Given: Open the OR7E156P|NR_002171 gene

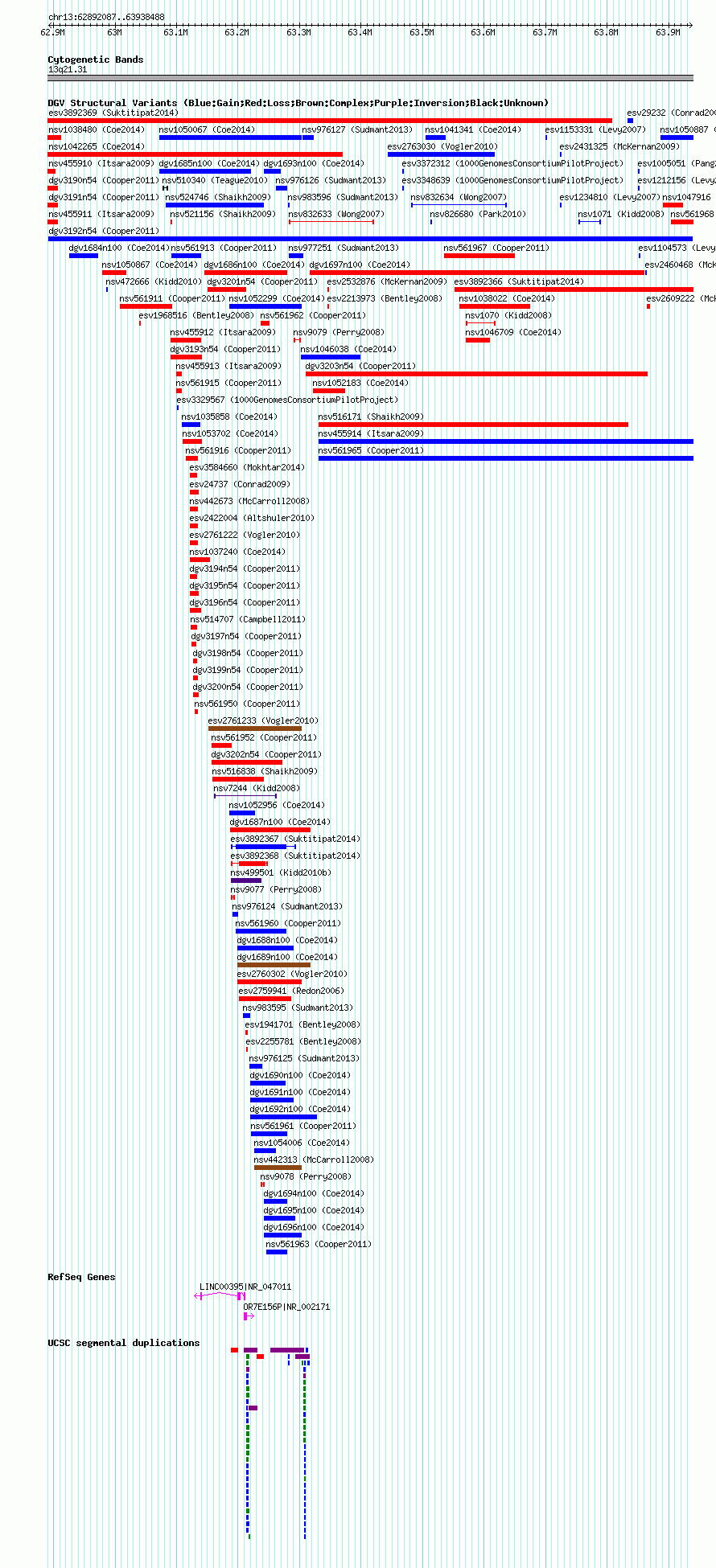Looking at the screenshot, I should 249,1316.
